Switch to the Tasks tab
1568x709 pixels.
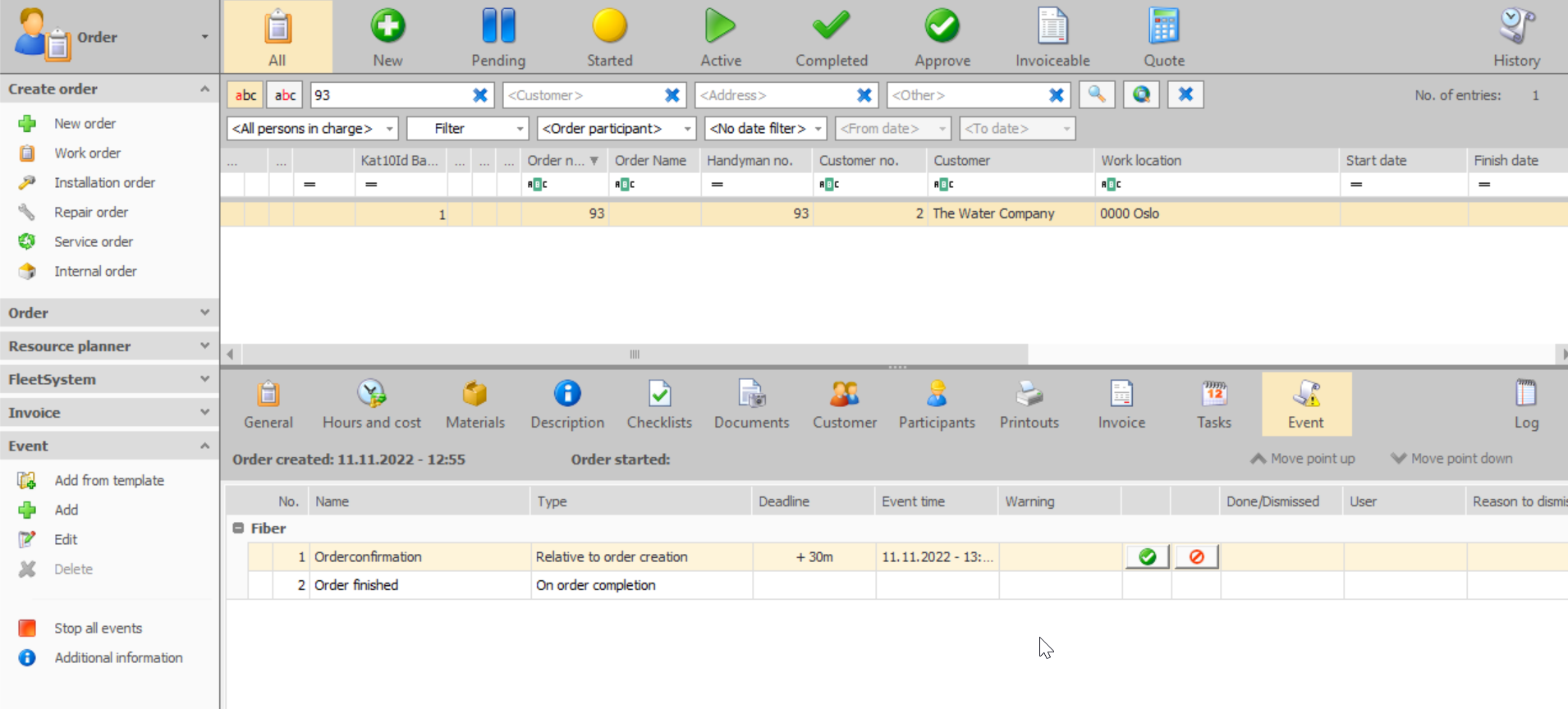coord(1213,405)
